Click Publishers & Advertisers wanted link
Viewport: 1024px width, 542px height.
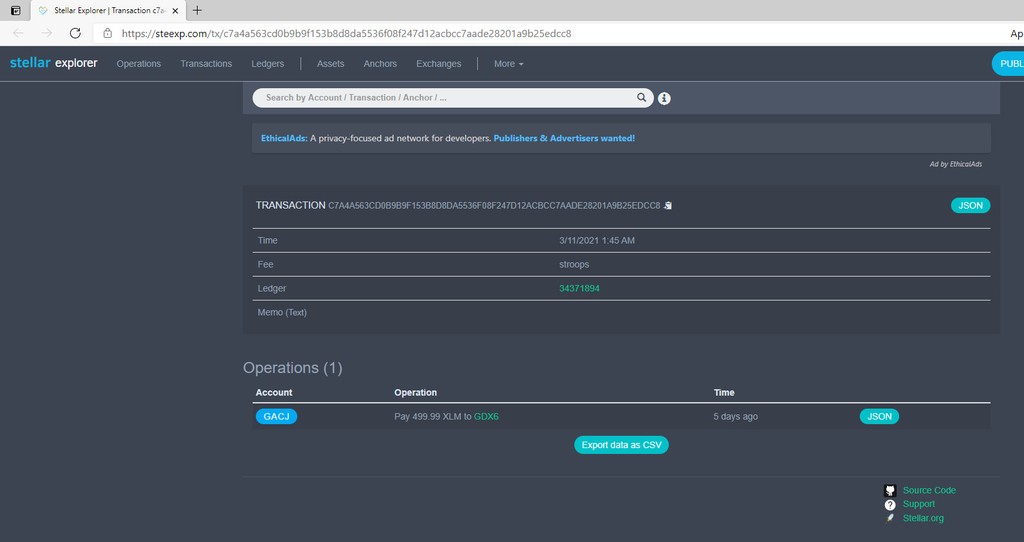coord(564,138)
